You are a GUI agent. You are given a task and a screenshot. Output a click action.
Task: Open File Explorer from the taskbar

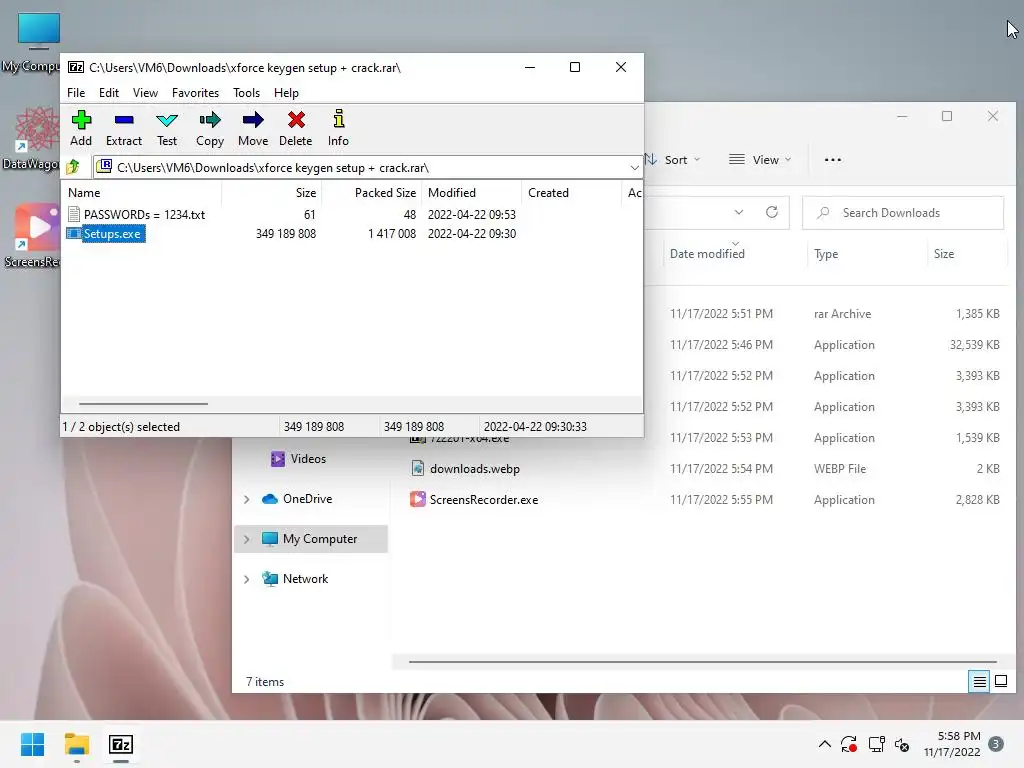point(76,744)
